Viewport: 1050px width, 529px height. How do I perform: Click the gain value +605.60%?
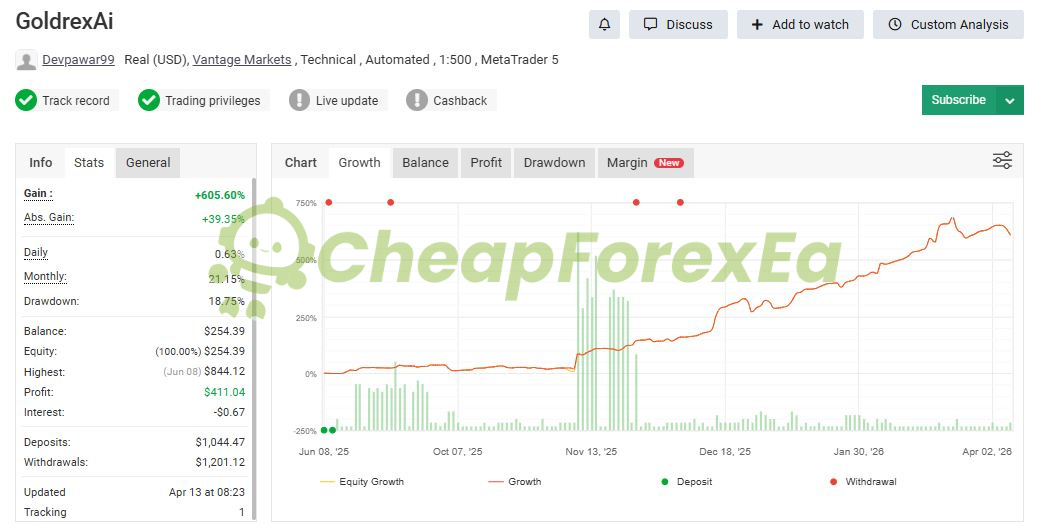pos(220,196)
